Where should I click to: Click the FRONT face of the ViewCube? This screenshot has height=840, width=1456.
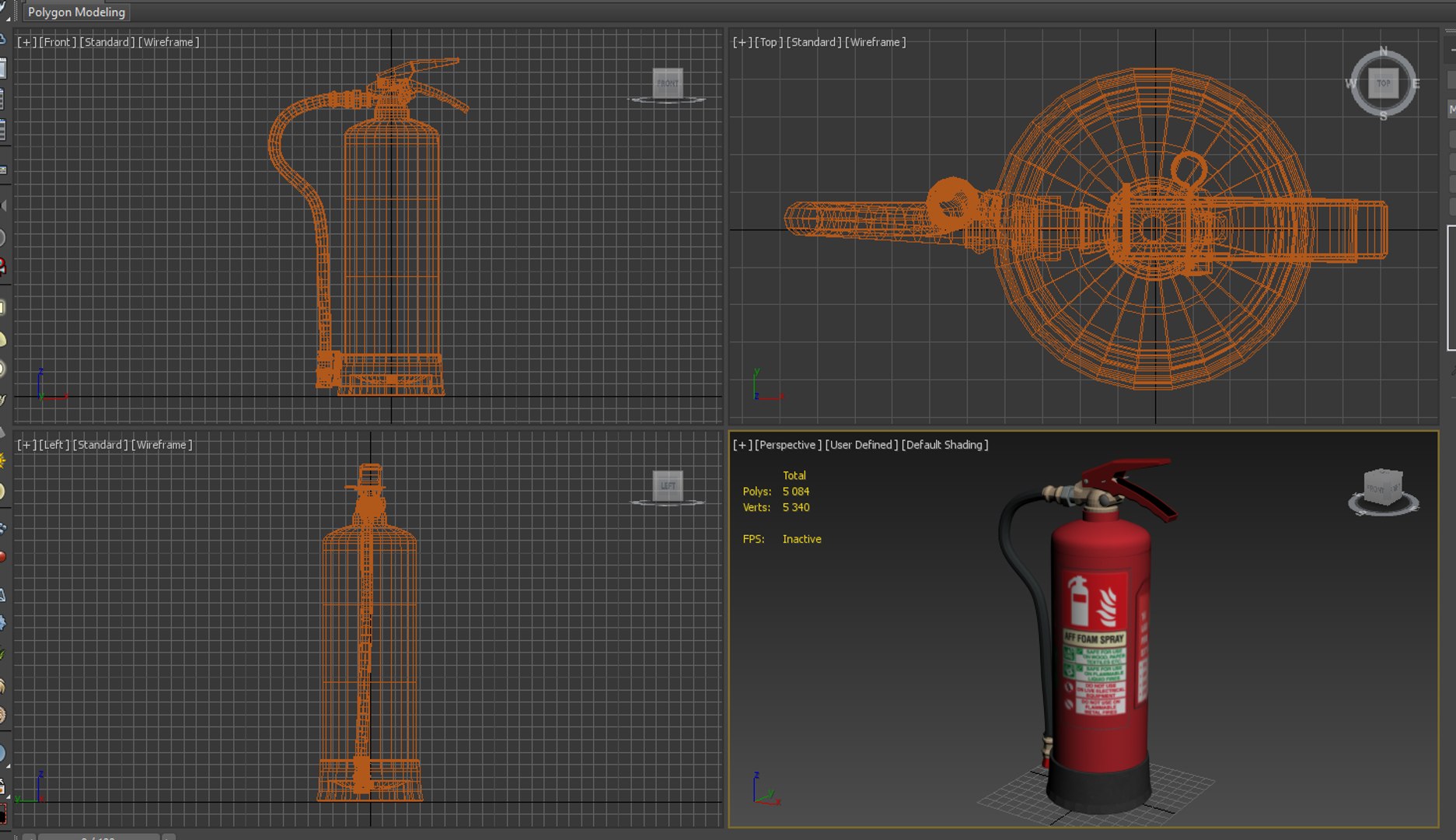point(667,82)
